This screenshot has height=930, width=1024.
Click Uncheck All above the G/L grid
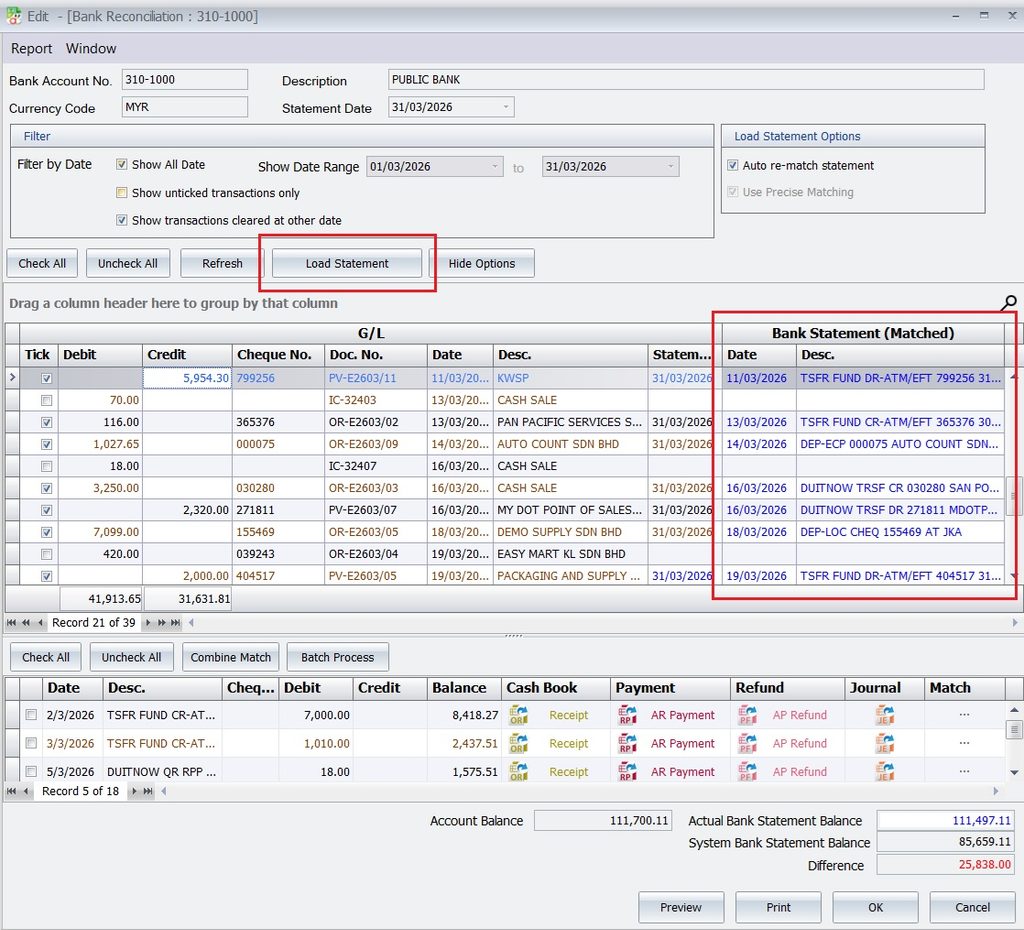(x=128, y=263)
